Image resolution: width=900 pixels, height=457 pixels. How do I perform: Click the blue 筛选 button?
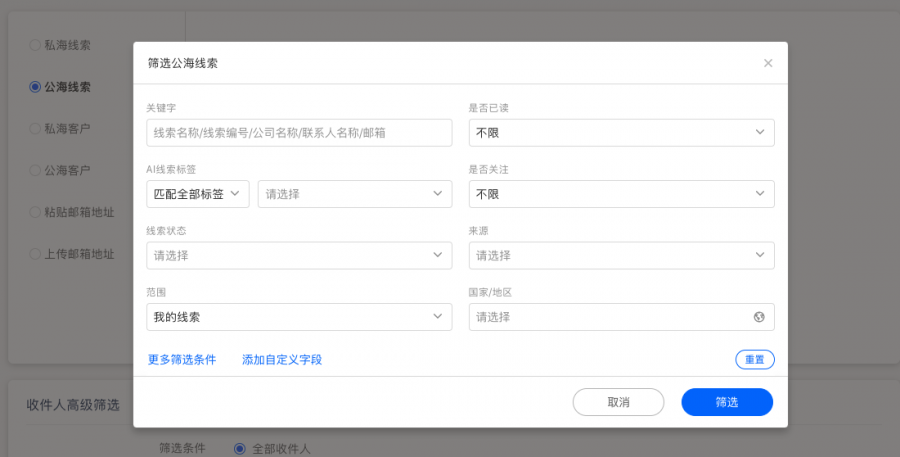tap(727, 402)
